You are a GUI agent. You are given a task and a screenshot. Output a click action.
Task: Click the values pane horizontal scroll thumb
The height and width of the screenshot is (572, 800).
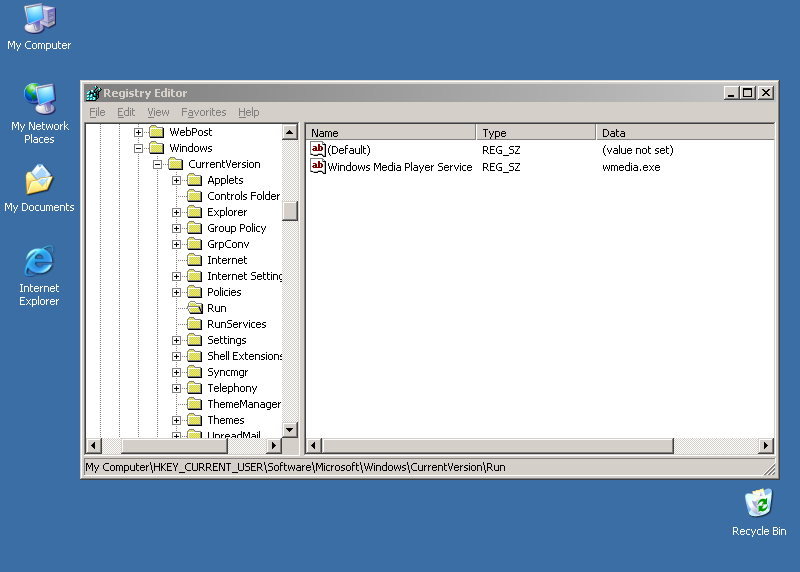[x=498, y=445]
